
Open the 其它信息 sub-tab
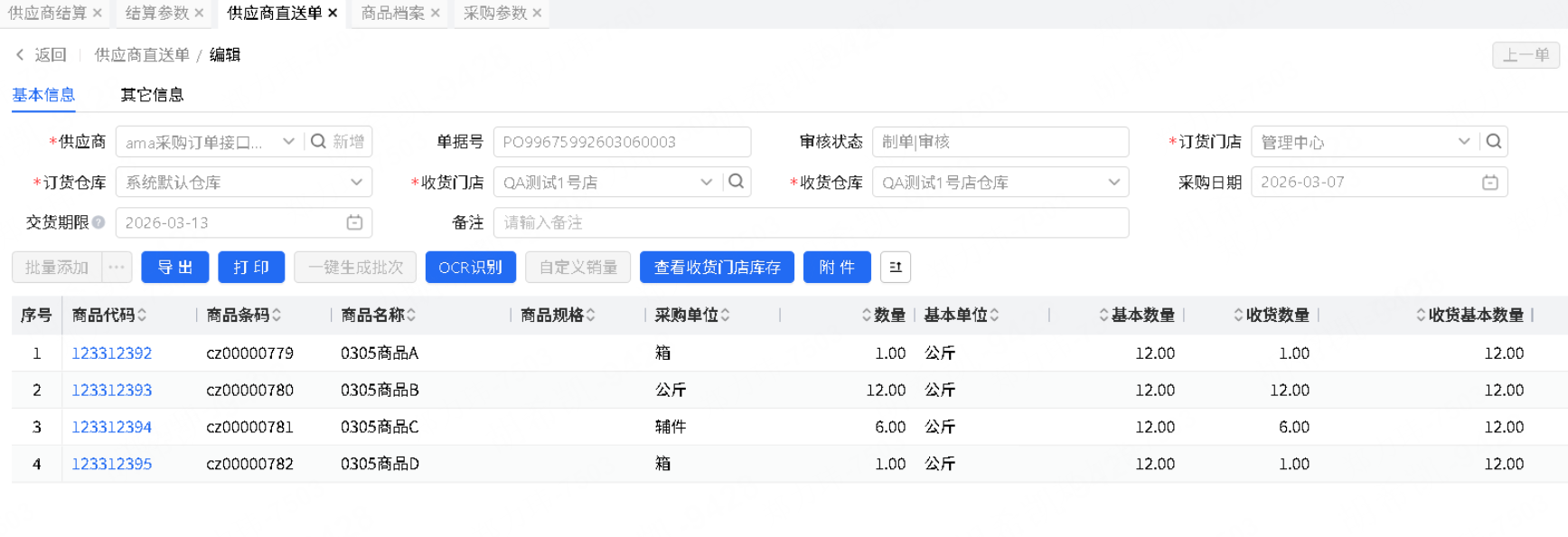(x=152, y=95)
